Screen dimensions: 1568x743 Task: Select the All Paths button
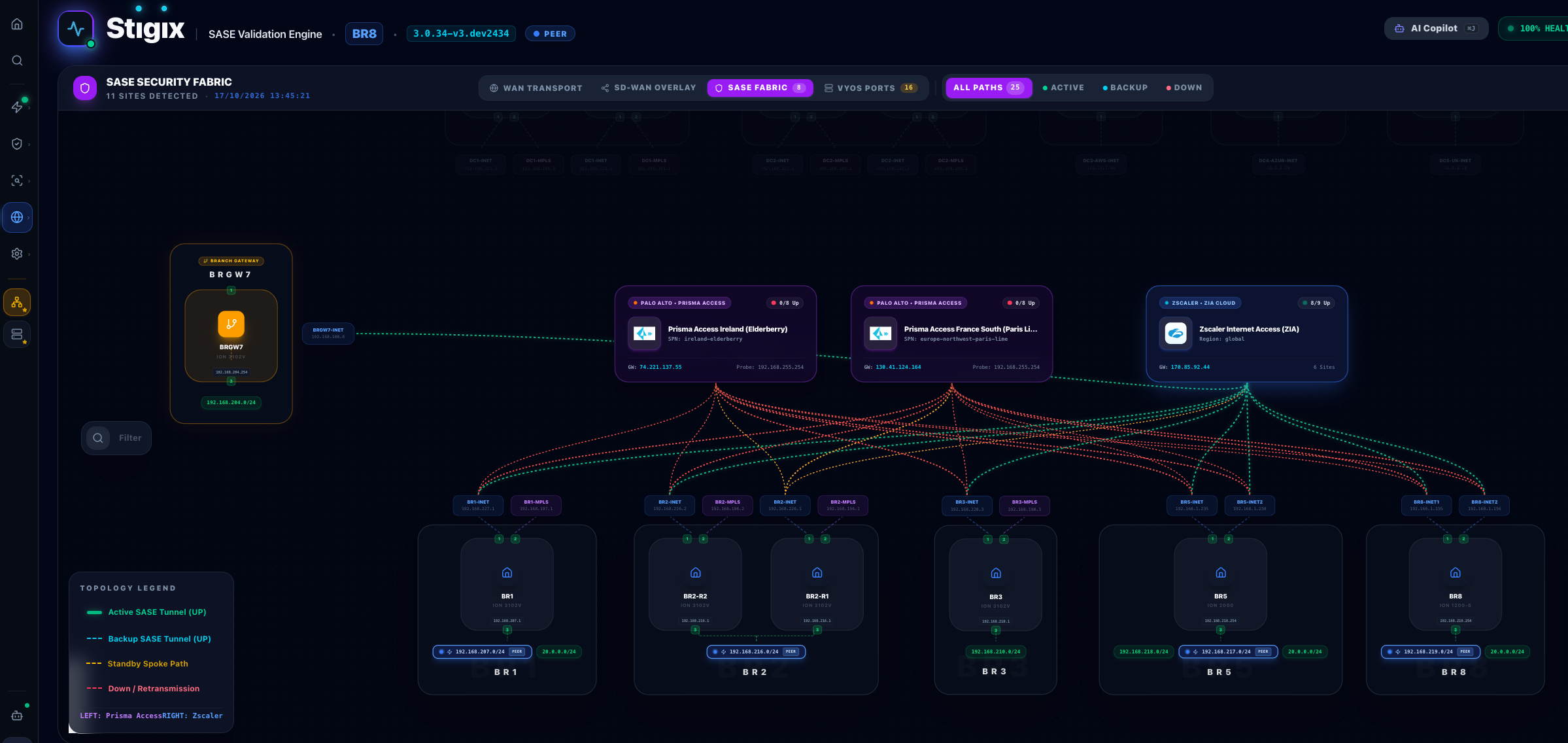pos(989,88)
